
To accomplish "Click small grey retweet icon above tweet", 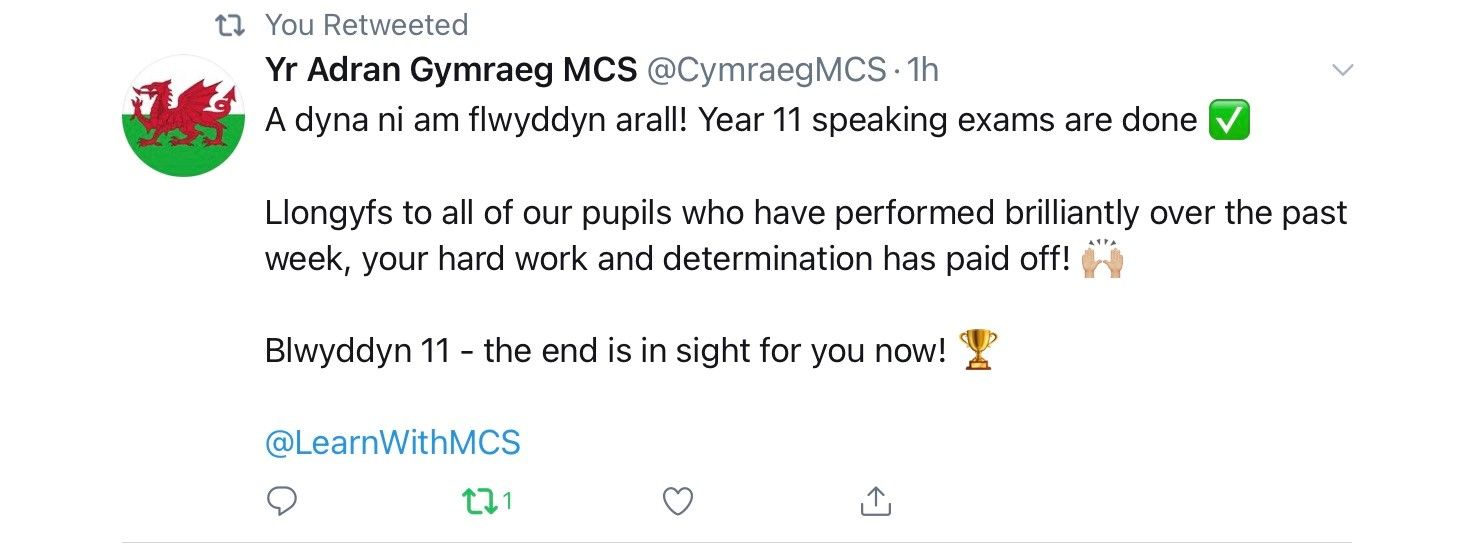I will (232, 24).
